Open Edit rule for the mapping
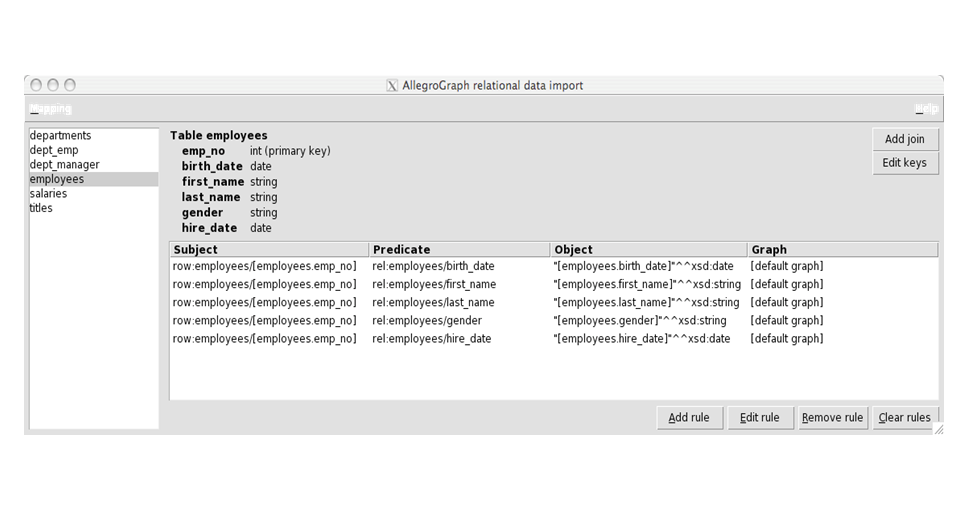This screenshot has height=509, width=960. (x=760, y=417)
